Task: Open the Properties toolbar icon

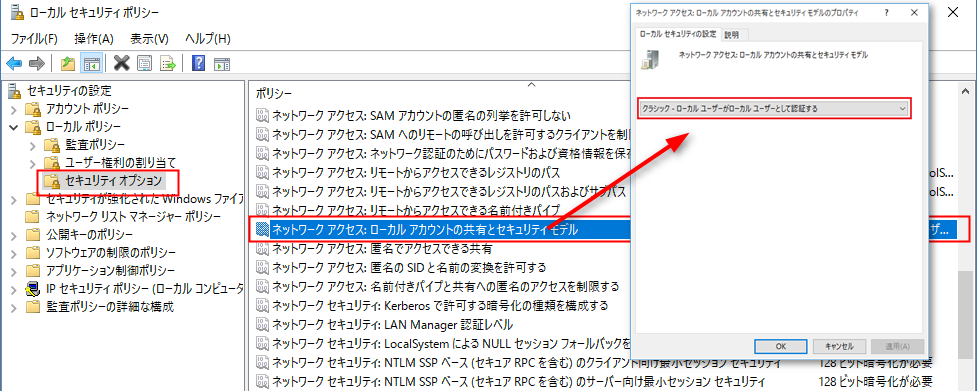Action: click(x=145, y=63)
